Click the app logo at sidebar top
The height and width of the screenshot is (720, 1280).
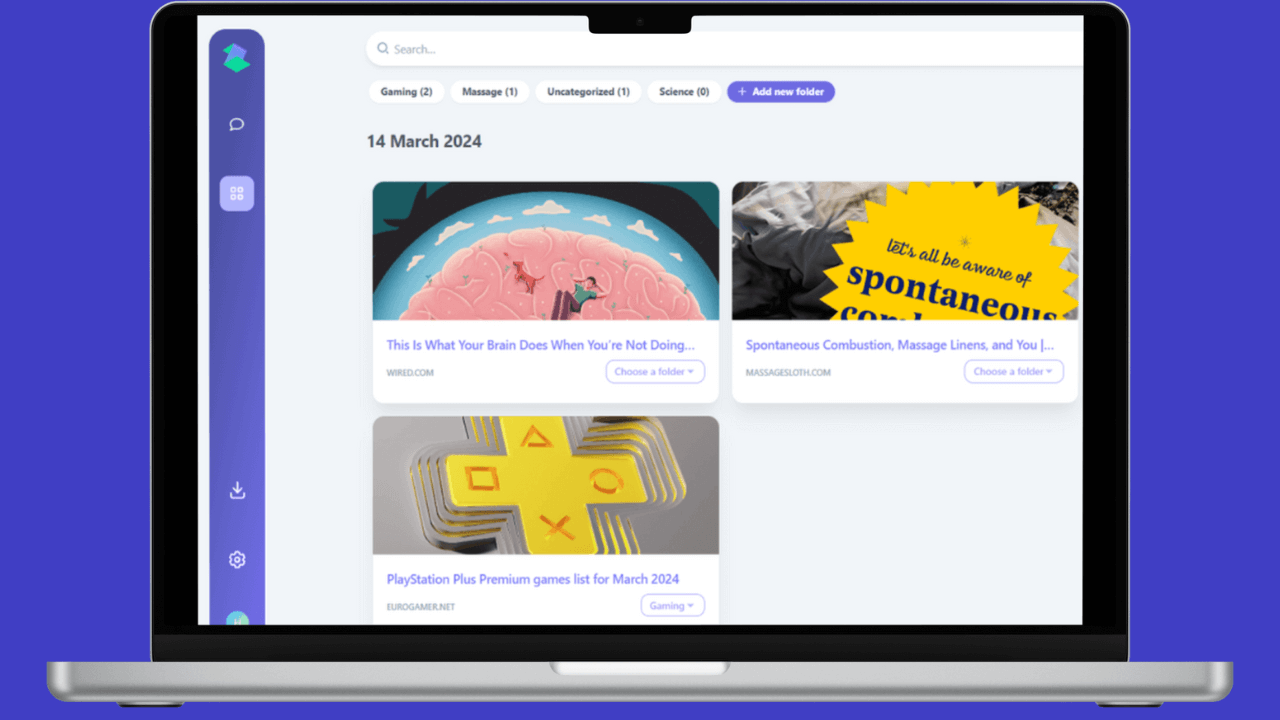point(236,58)
